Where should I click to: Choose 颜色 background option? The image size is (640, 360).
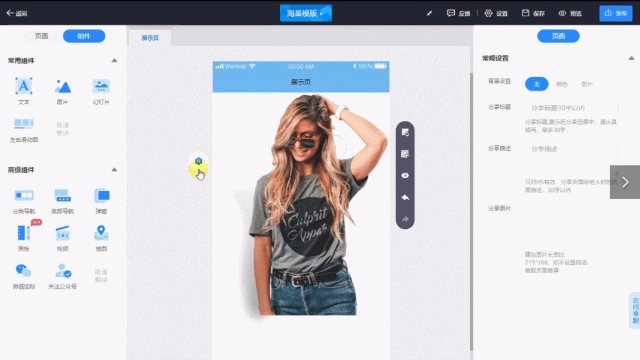(x=562, y=84)
